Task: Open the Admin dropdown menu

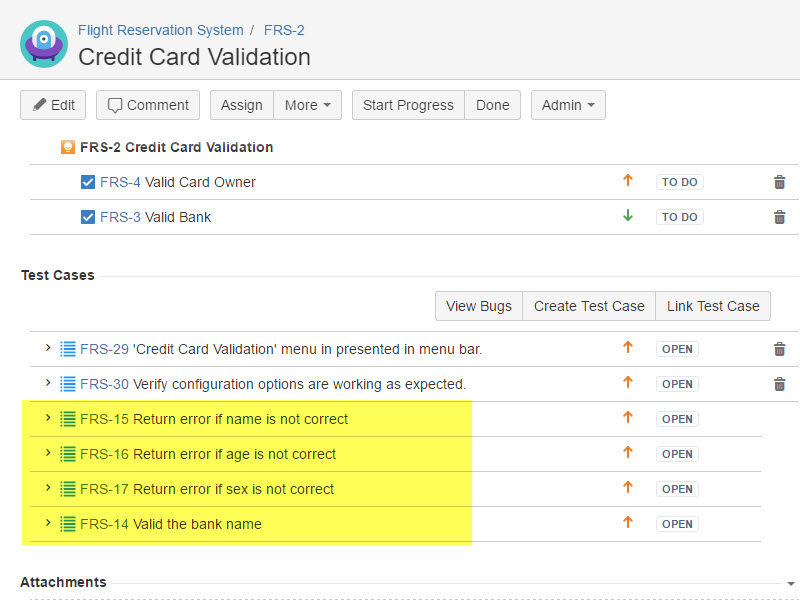Action: click(568, 105)
